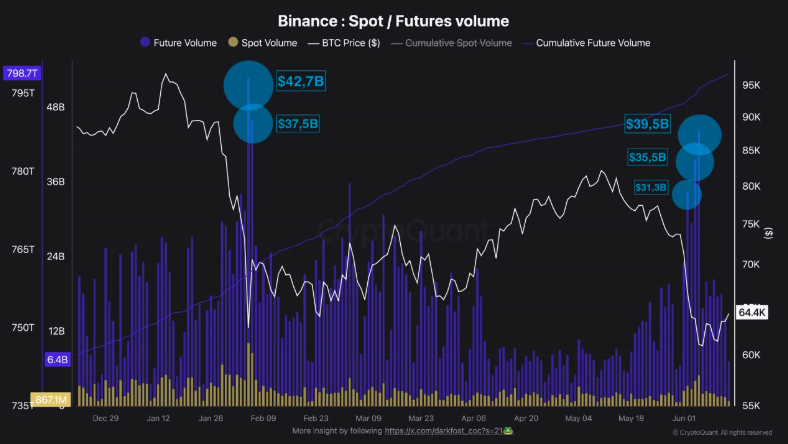Click the 60K price axis label
This screenshot has width=788, height=444.
tap(751, 354)
